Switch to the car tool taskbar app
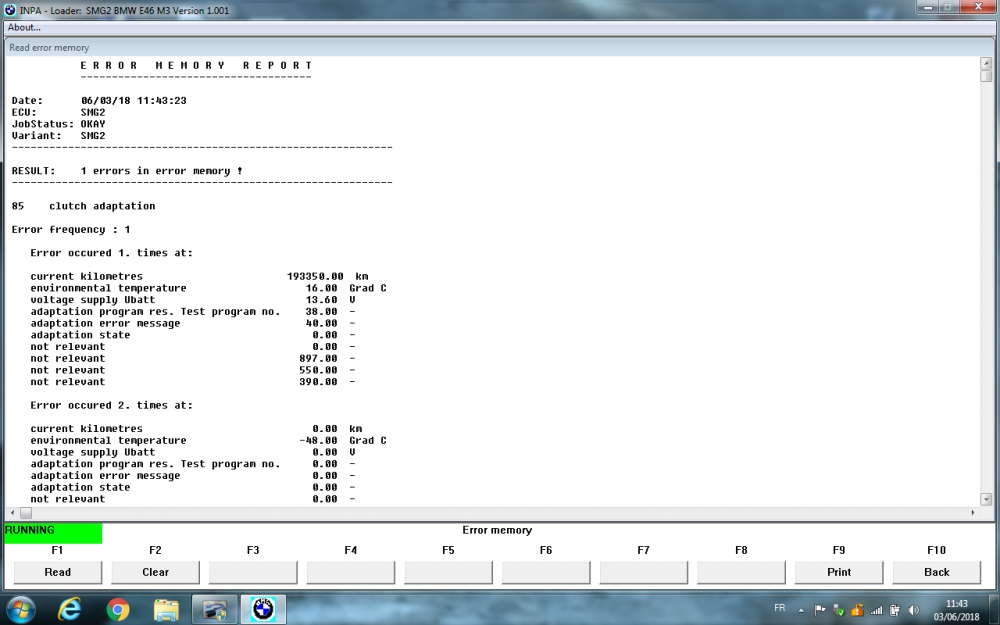This screenshot has width=1000, height=625. [214, 610]
